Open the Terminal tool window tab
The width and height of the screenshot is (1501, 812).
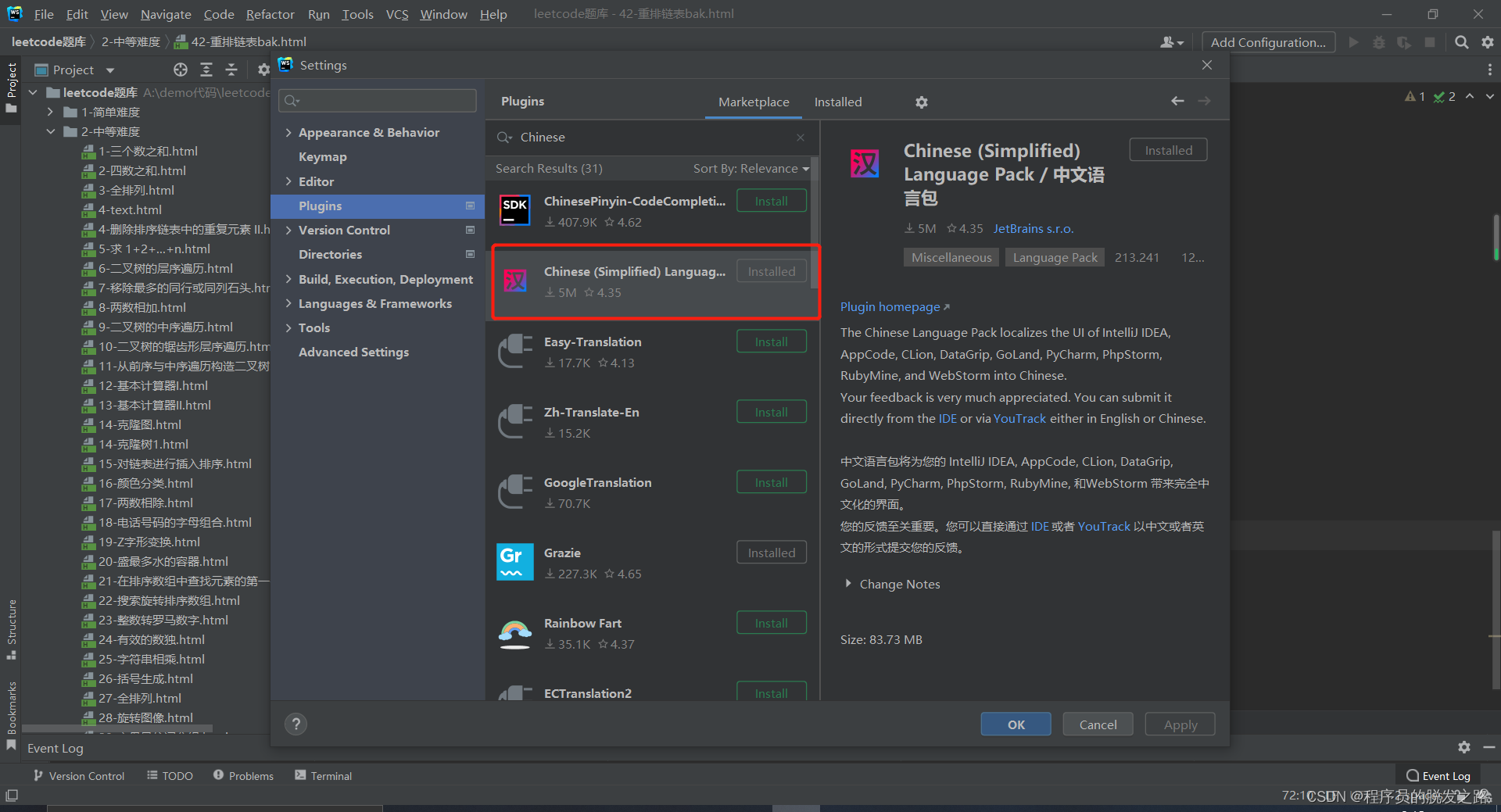point(323,775)
